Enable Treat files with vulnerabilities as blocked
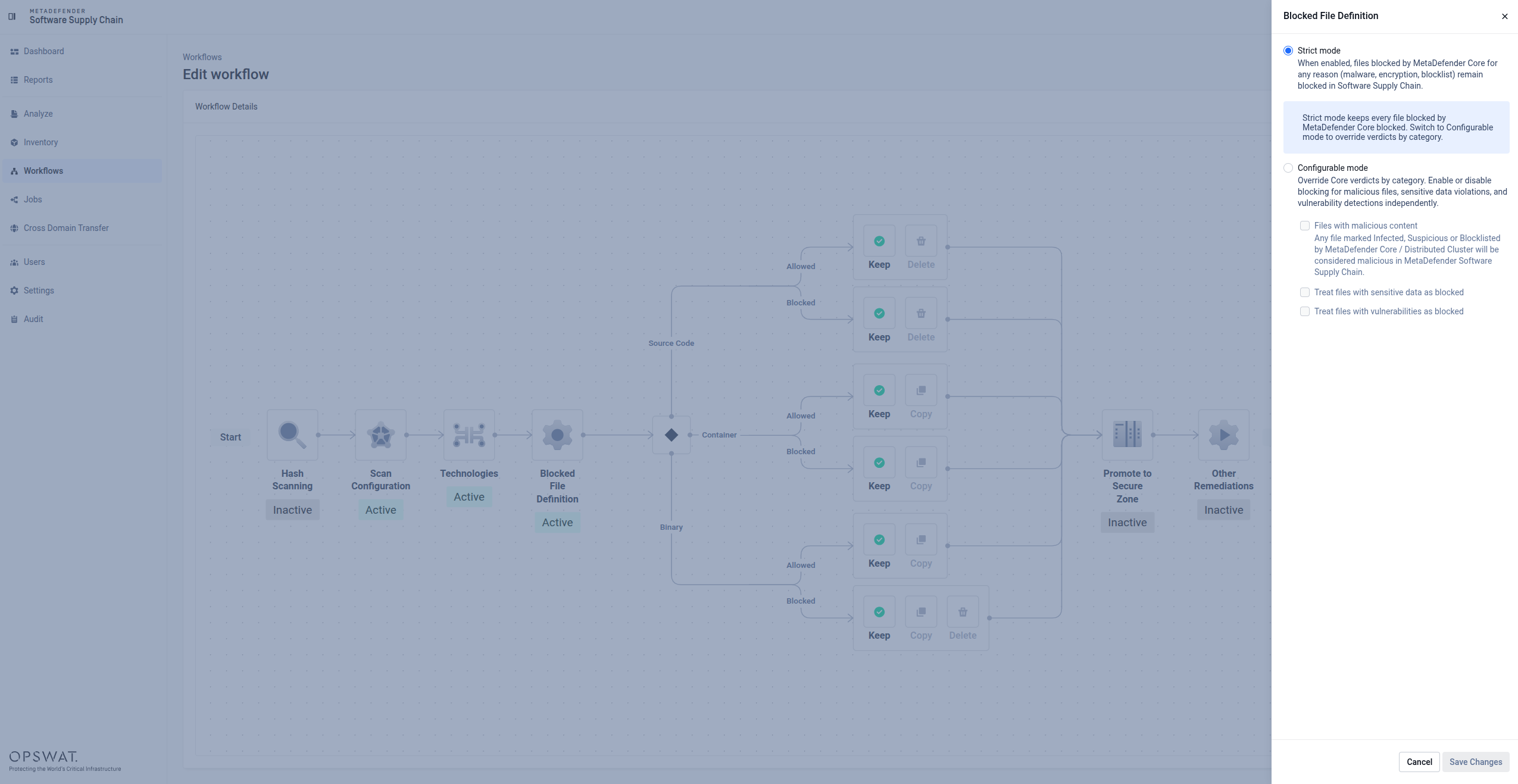1518x784 pixels. [x=1305, y=311]
